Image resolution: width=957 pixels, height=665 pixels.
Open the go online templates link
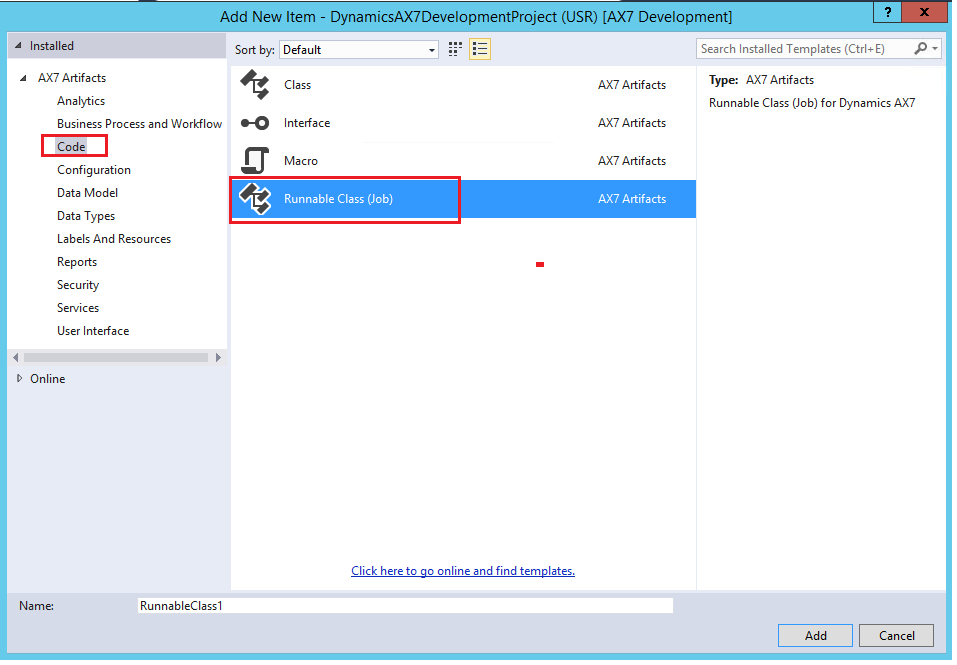point(463,571)
